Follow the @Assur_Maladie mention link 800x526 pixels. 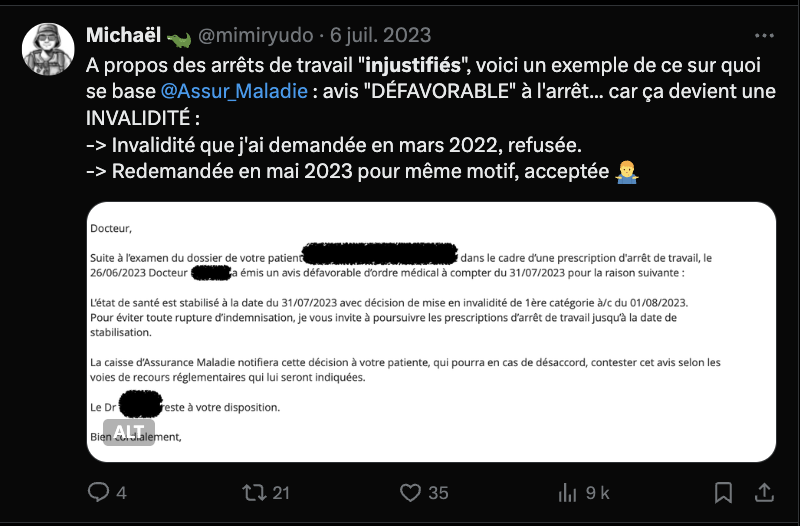coord(234,91)
